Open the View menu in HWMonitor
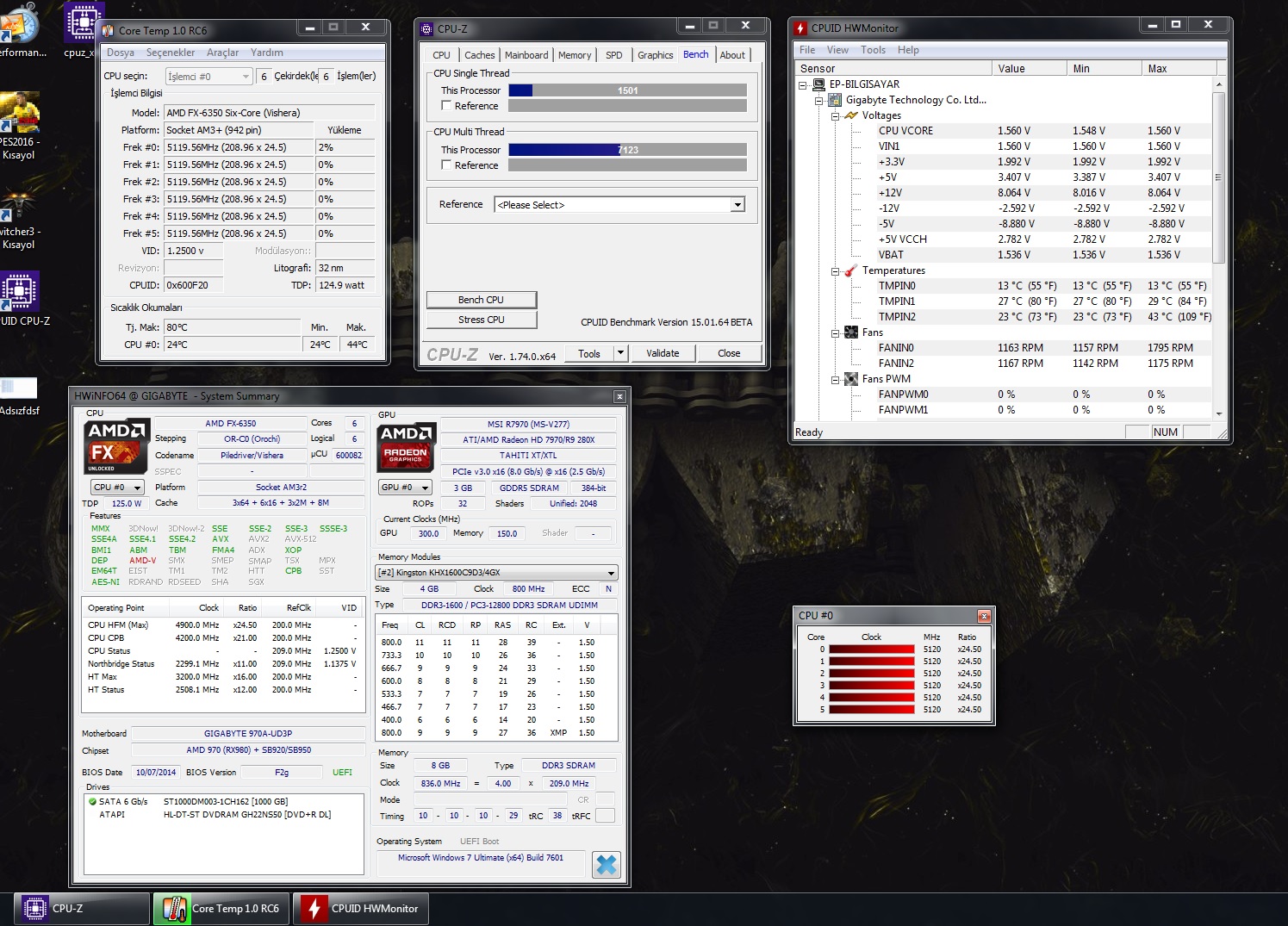The height and width of the screenshot is (926, 1288). 838,50
